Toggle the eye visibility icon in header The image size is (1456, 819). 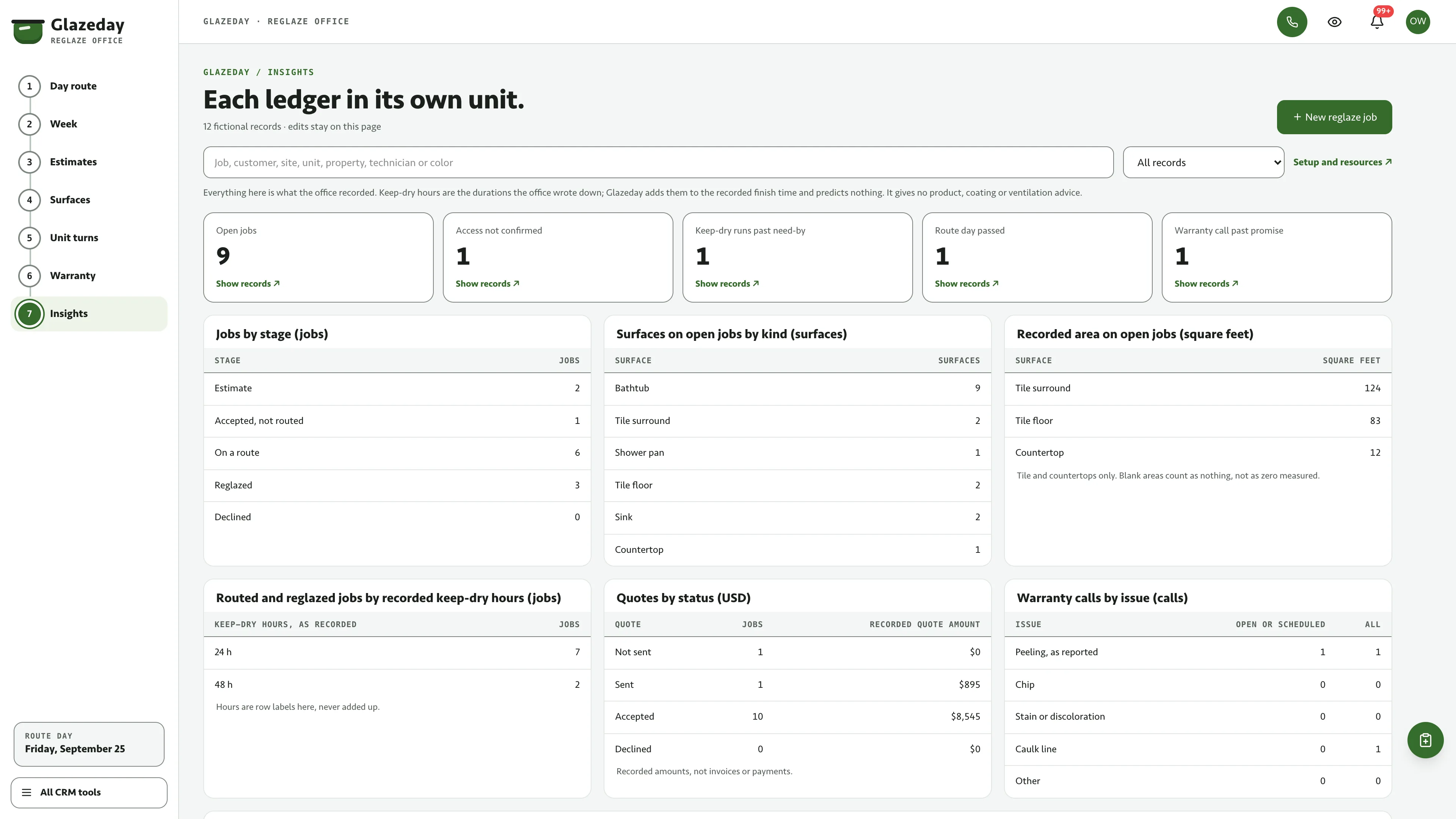[x=1335, y=22]
